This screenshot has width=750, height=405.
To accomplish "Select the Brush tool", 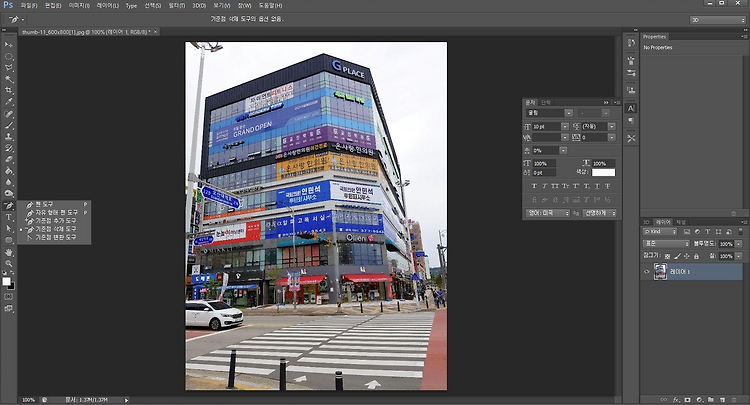I will point(9,125).
